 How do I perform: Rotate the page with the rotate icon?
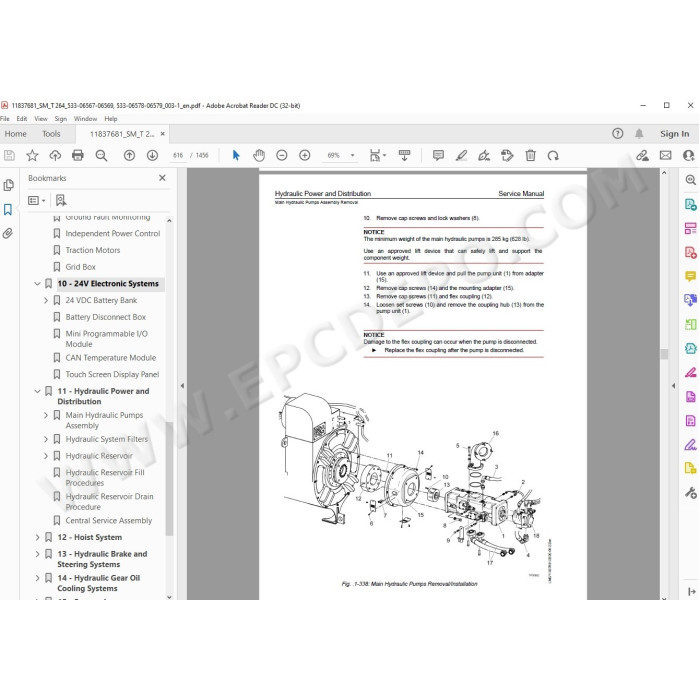[553, 155]
